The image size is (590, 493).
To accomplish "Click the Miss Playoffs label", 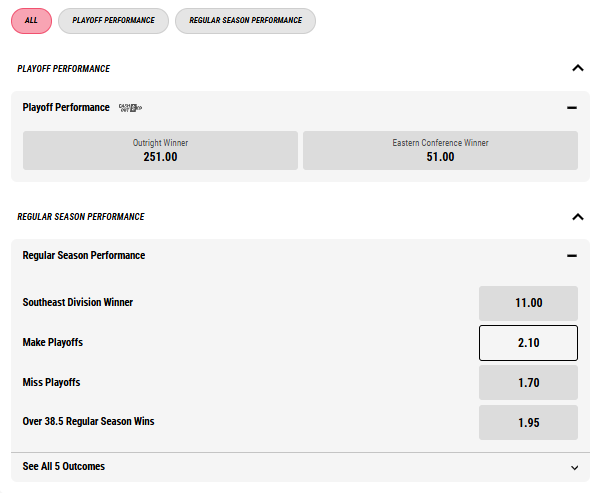I will pyautogui.click(x=51, y=382).
